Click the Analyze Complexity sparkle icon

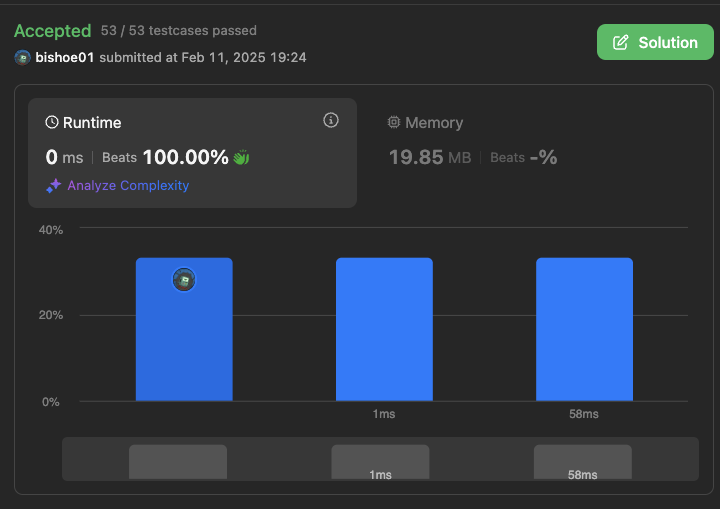click(x=53, y=186)
